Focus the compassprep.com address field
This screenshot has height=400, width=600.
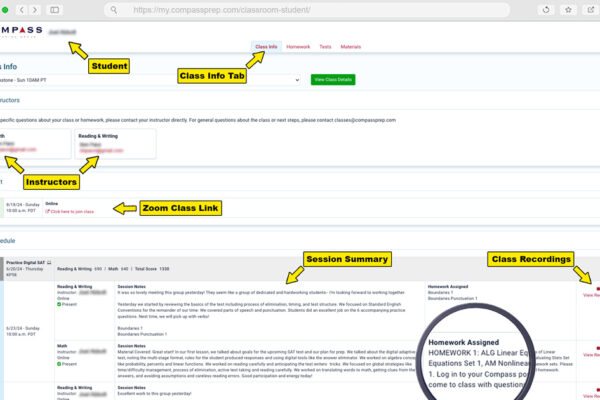[x=307, y=10]
